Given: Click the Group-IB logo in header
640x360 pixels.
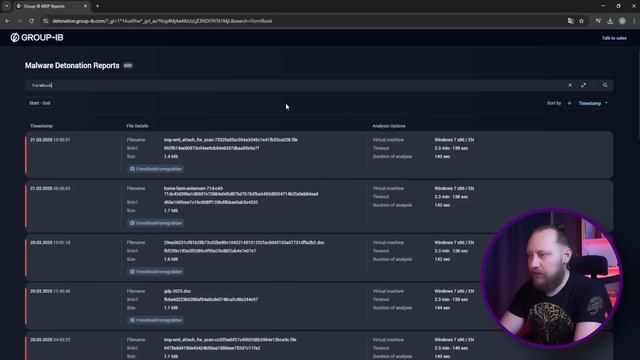Looking at the screenshot, I should click(37, 38).
